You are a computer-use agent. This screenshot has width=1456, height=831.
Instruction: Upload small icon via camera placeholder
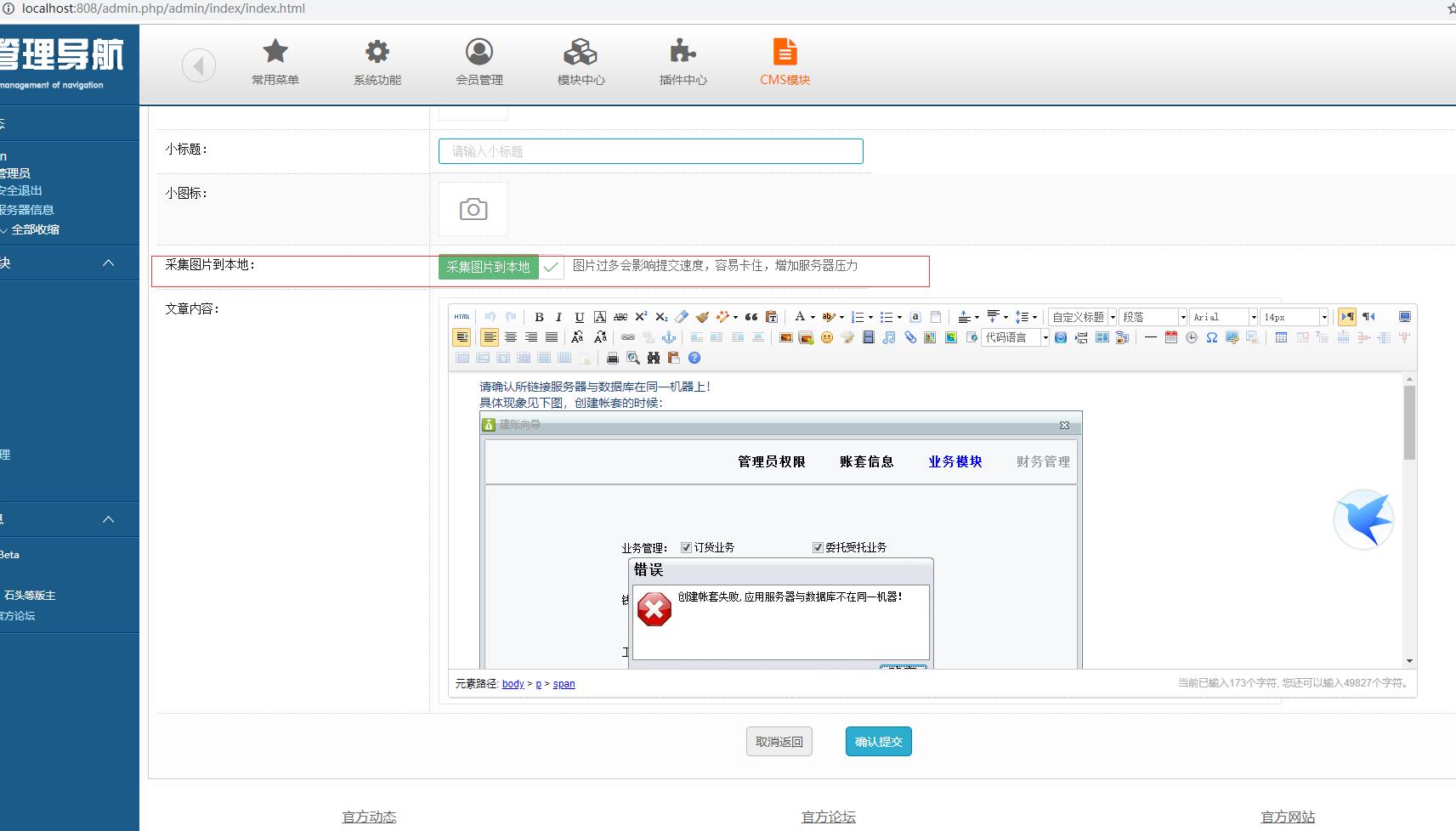coord(473,209)
